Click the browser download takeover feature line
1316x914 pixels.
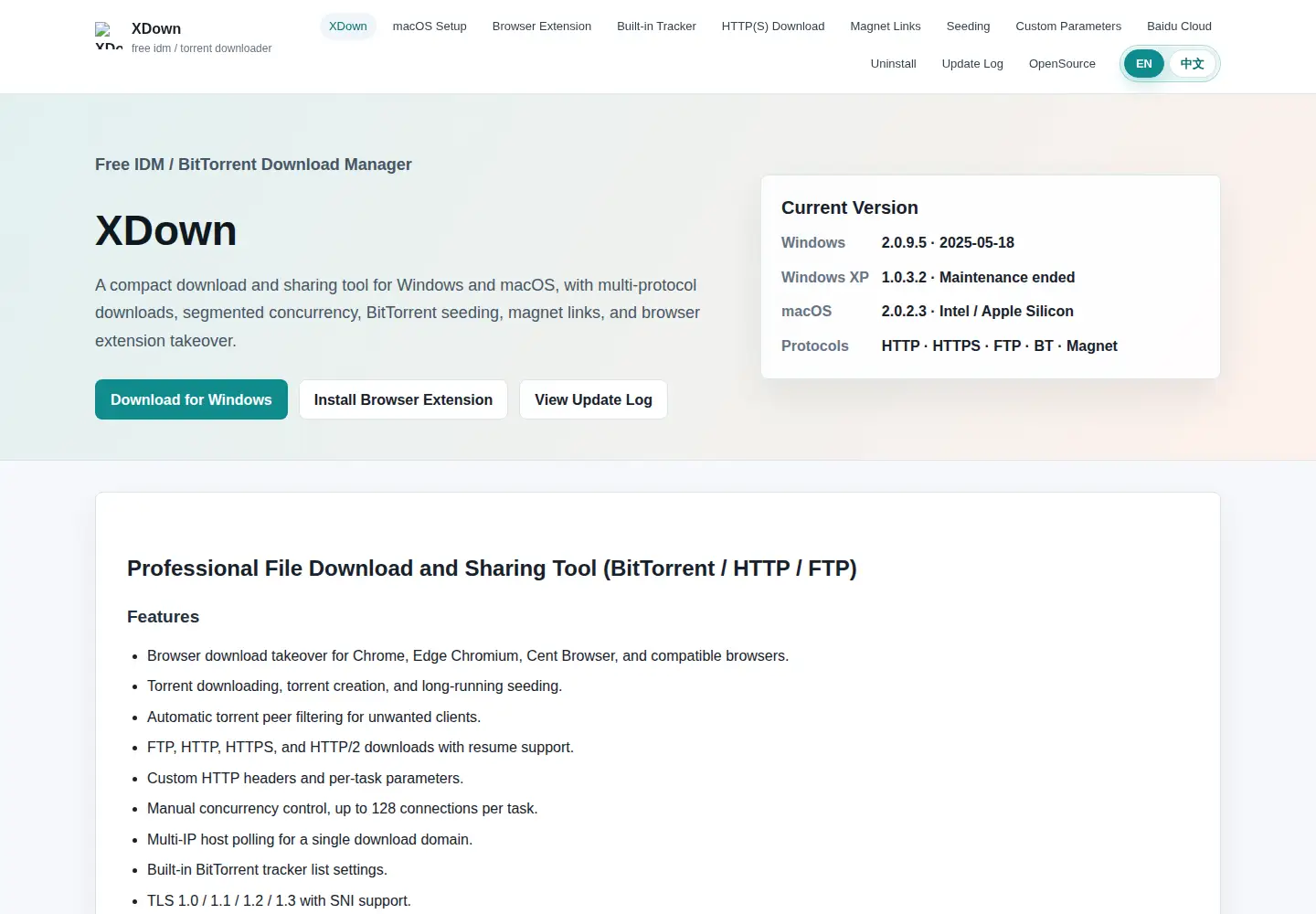pyautogui.click(x=468, y=656)
